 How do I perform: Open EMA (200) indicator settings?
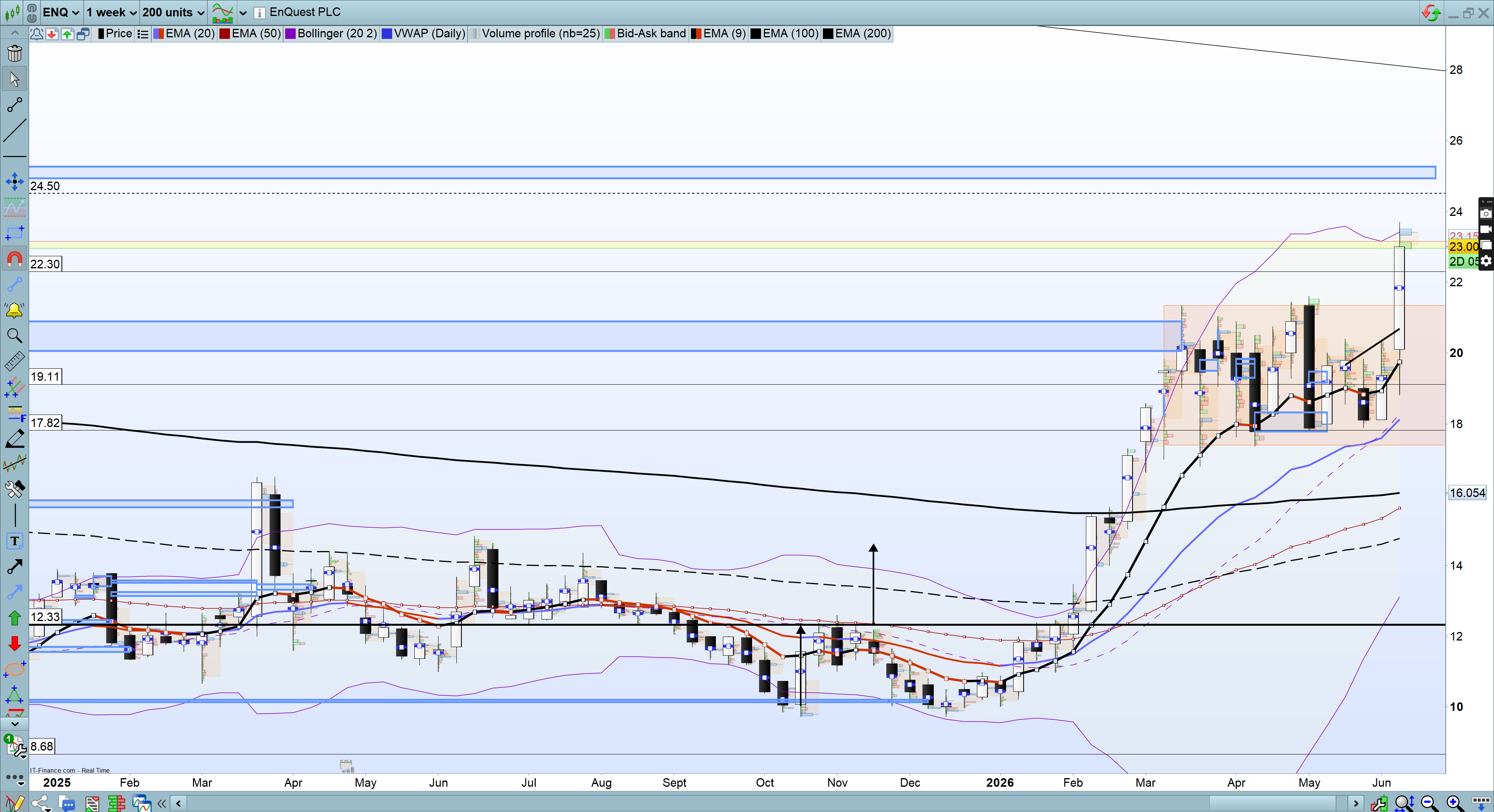(857, 33)
